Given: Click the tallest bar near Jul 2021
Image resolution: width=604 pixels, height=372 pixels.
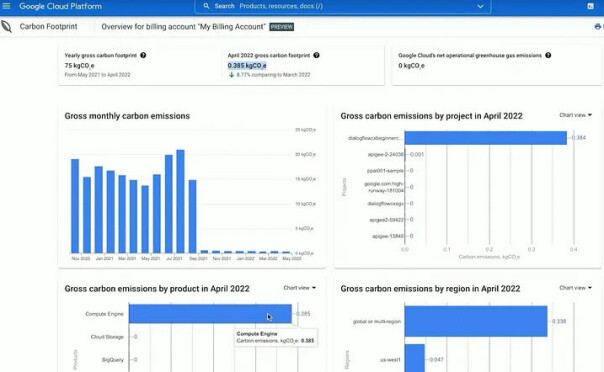Looking at the screenshot, I should click(x=180, y=201).
